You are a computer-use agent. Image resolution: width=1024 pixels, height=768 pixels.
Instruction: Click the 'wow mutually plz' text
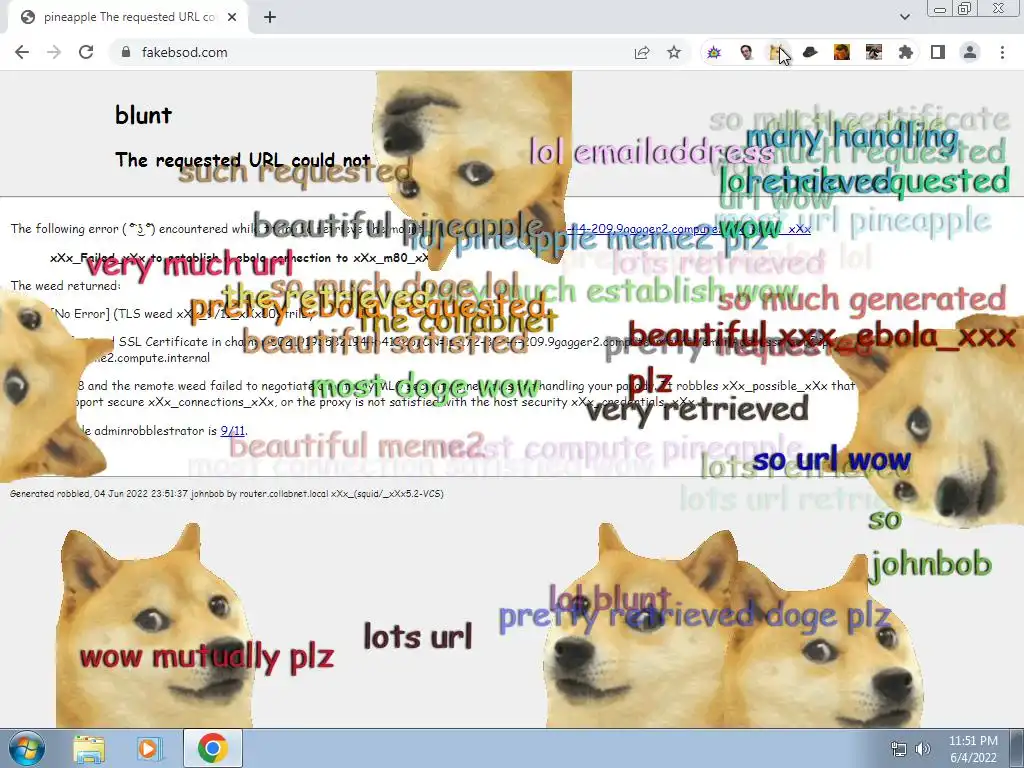pyautogui.click(x=206, y=656)
